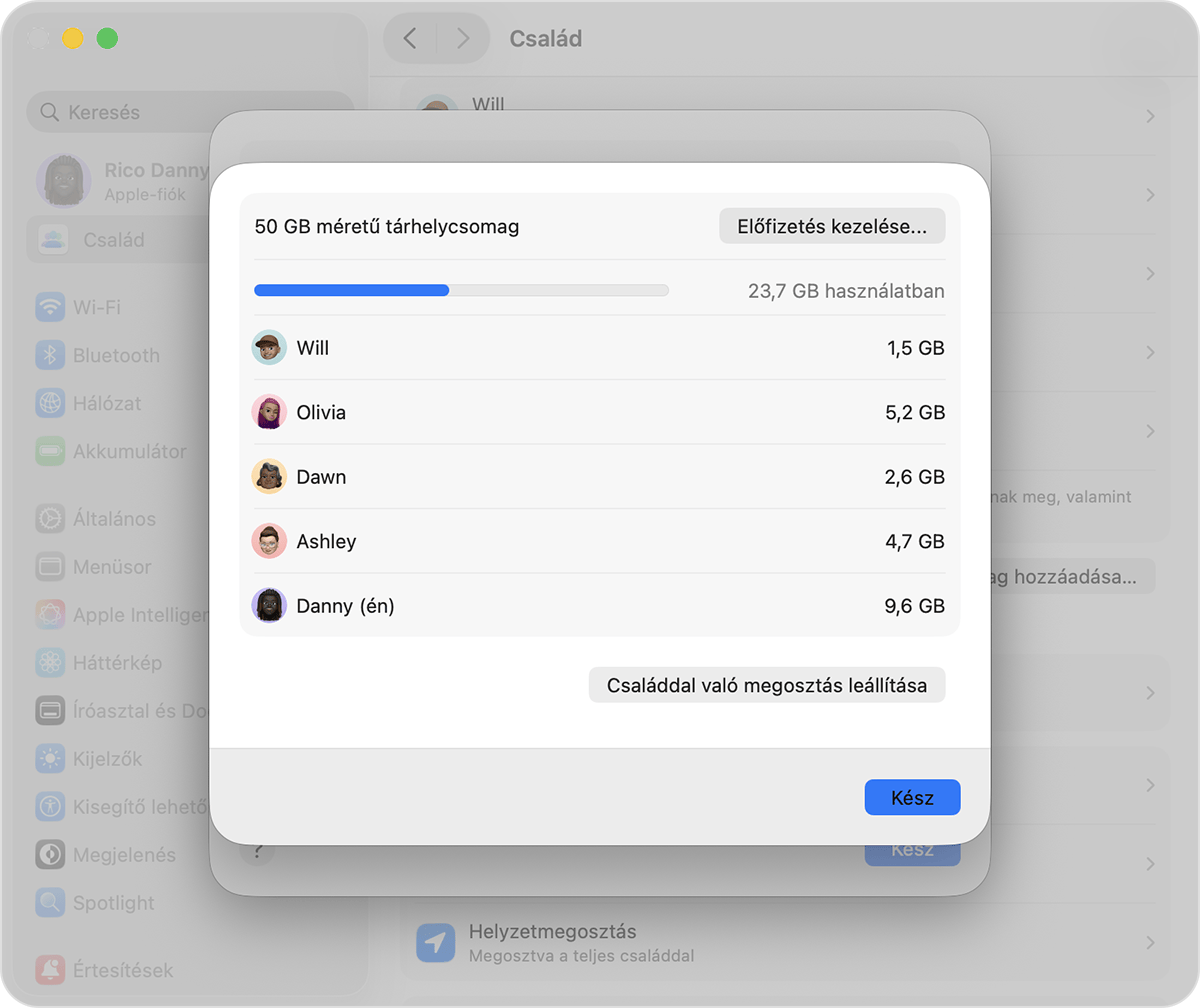Click the Spotlight magnifier icon

click(x=50, y=903)
